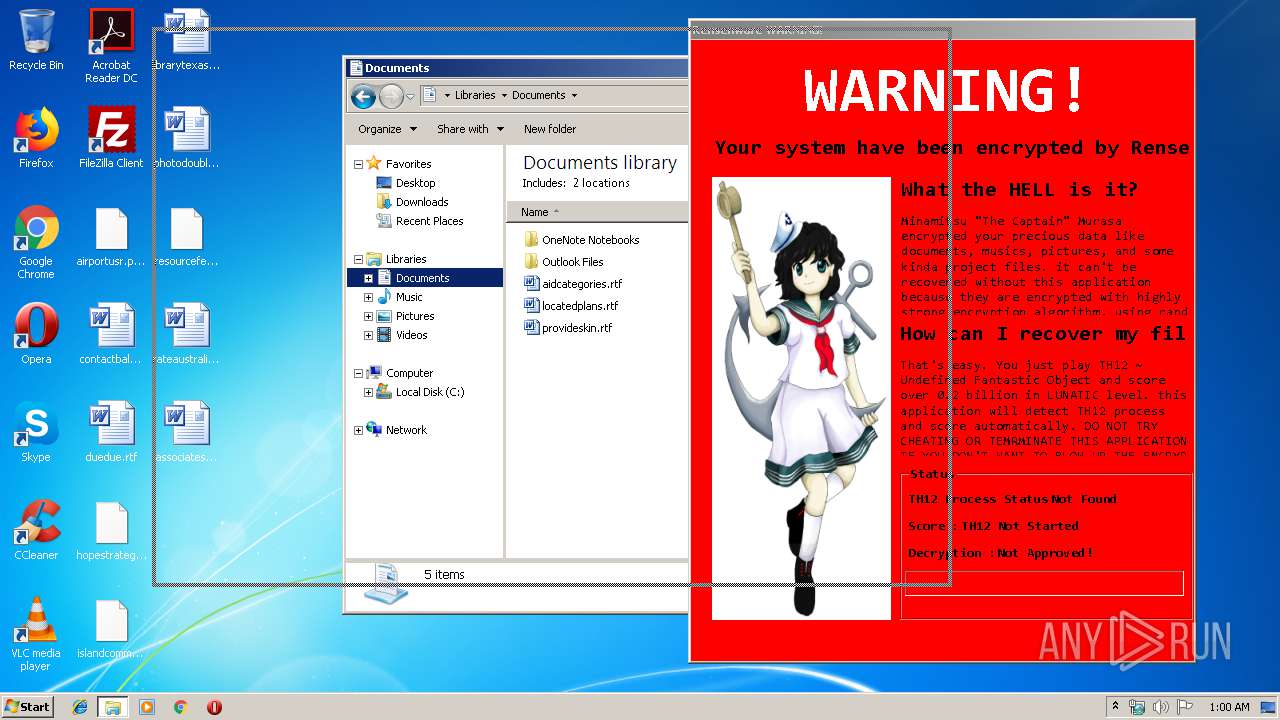This screenshot has height=720, width=1280.
Task: Open Action Center flag tray icon
Action: pyautogui.click(x=1185, y=707)
